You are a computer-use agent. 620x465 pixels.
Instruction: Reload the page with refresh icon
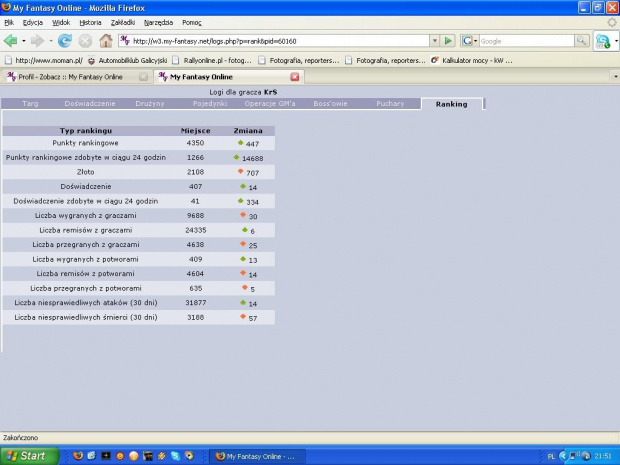[x=65, y=41]
